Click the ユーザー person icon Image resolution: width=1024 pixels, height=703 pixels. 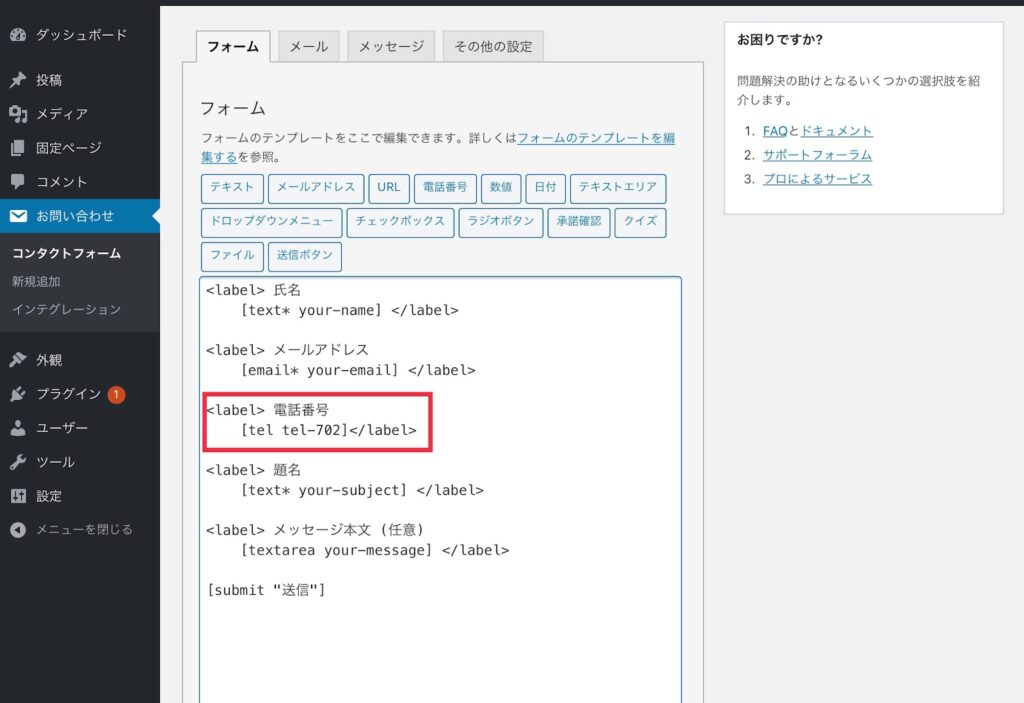[18, 428]
